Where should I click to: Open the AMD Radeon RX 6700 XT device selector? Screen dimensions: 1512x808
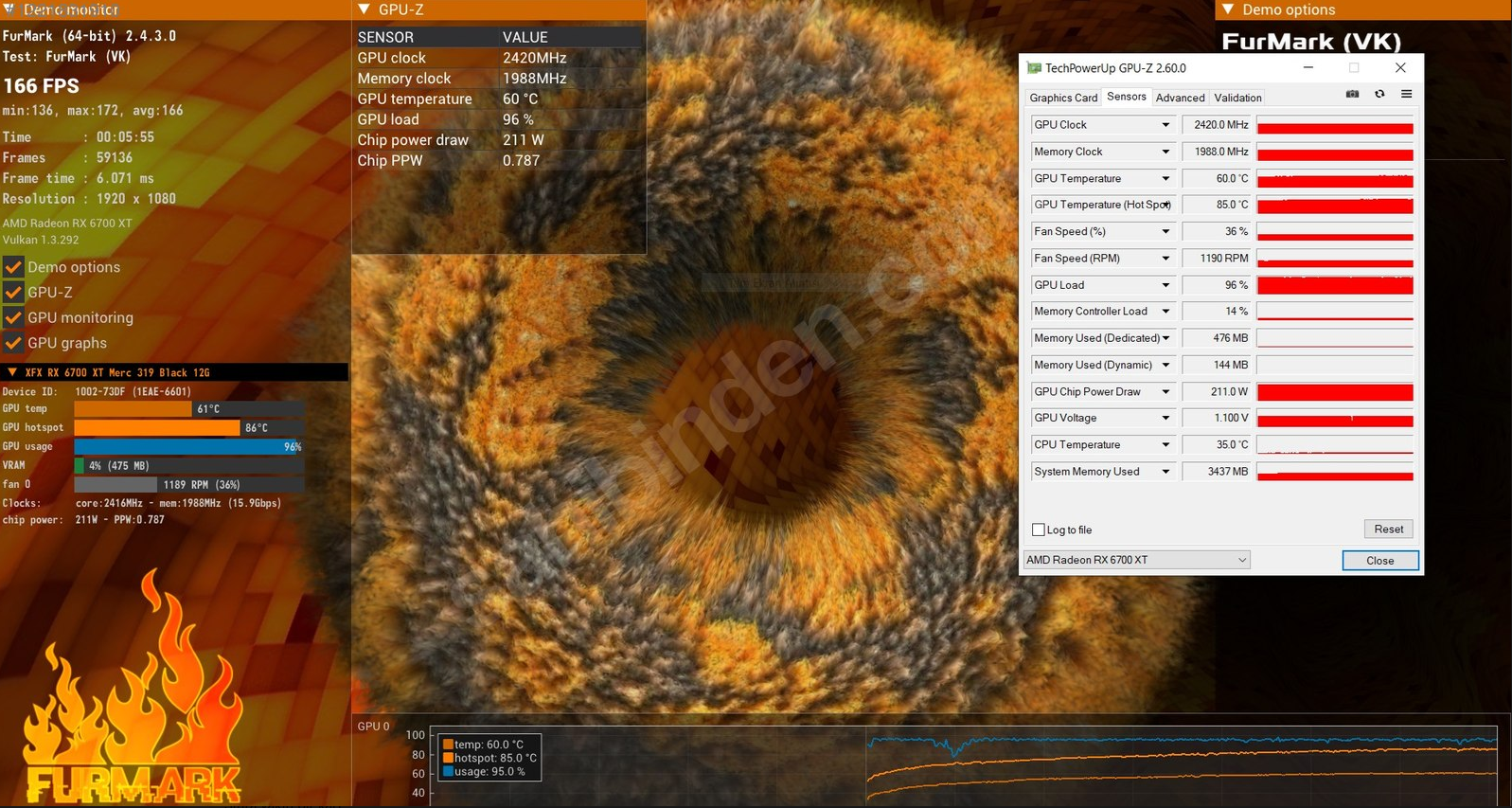coord(1136,560)
